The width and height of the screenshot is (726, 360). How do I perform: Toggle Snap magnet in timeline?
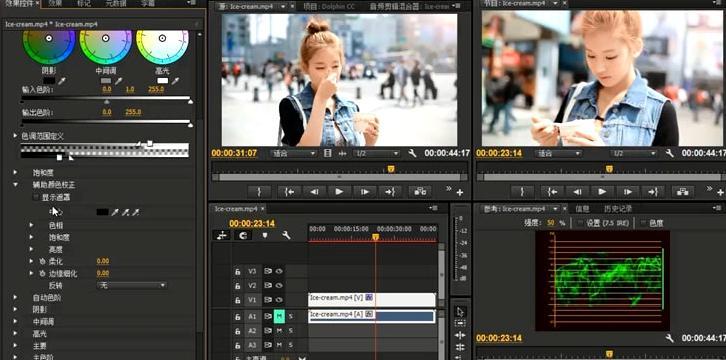243,236
